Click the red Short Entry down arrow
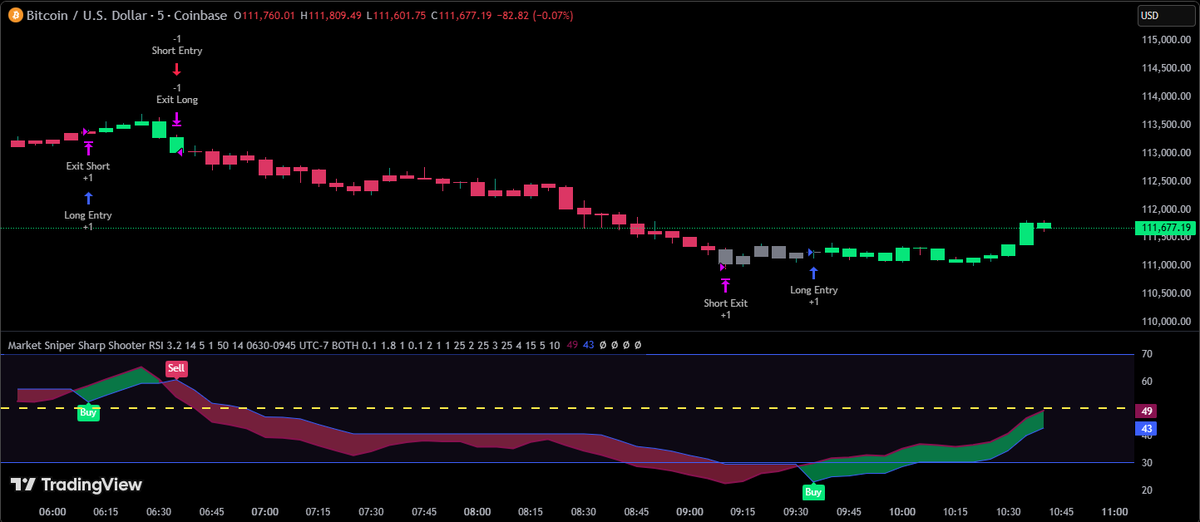The image size is (1200, 522). click(x=176, y=69)
